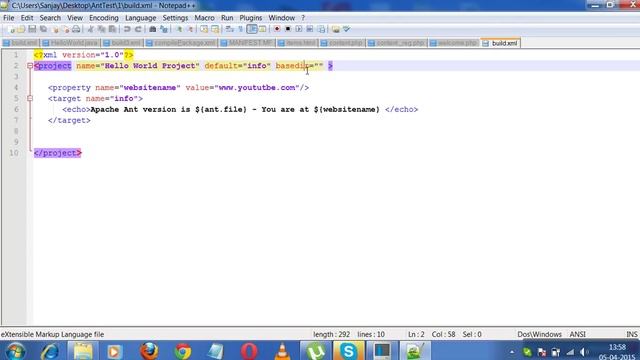Close the current document via toolbar

tap(55, 29)
